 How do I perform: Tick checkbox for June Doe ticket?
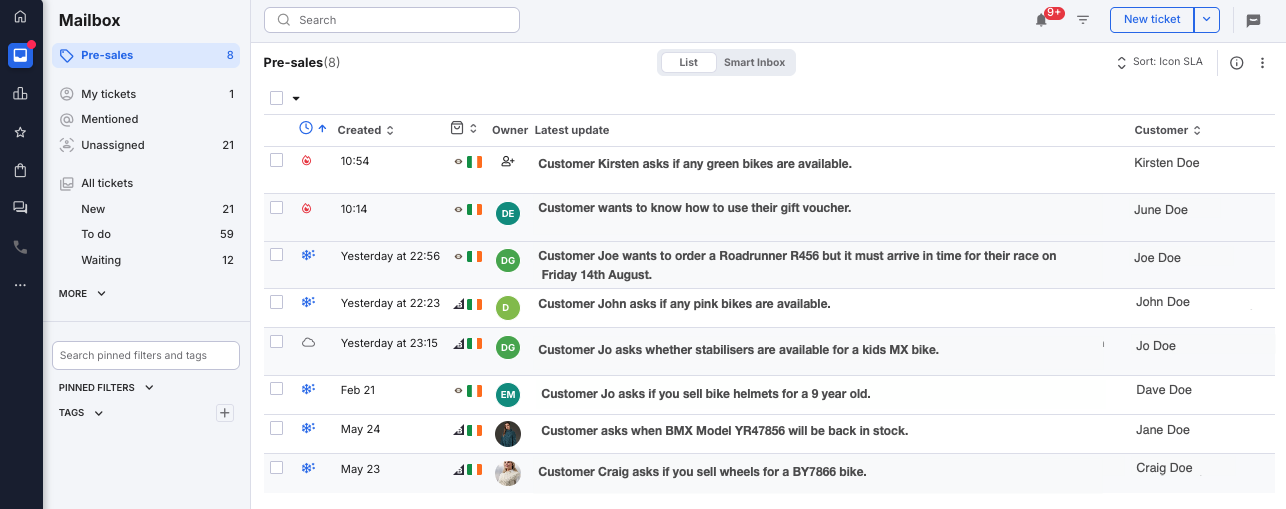coord(277,207)
